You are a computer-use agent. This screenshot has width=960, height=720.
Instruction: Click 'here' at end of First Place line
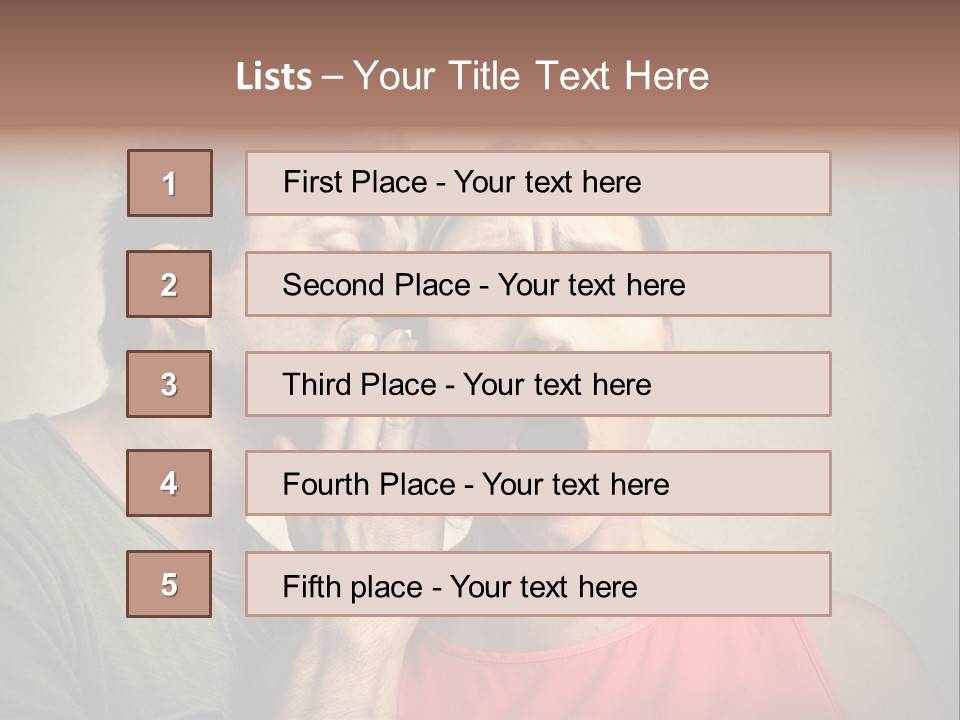pyautogui.click(x=611, y=182)
